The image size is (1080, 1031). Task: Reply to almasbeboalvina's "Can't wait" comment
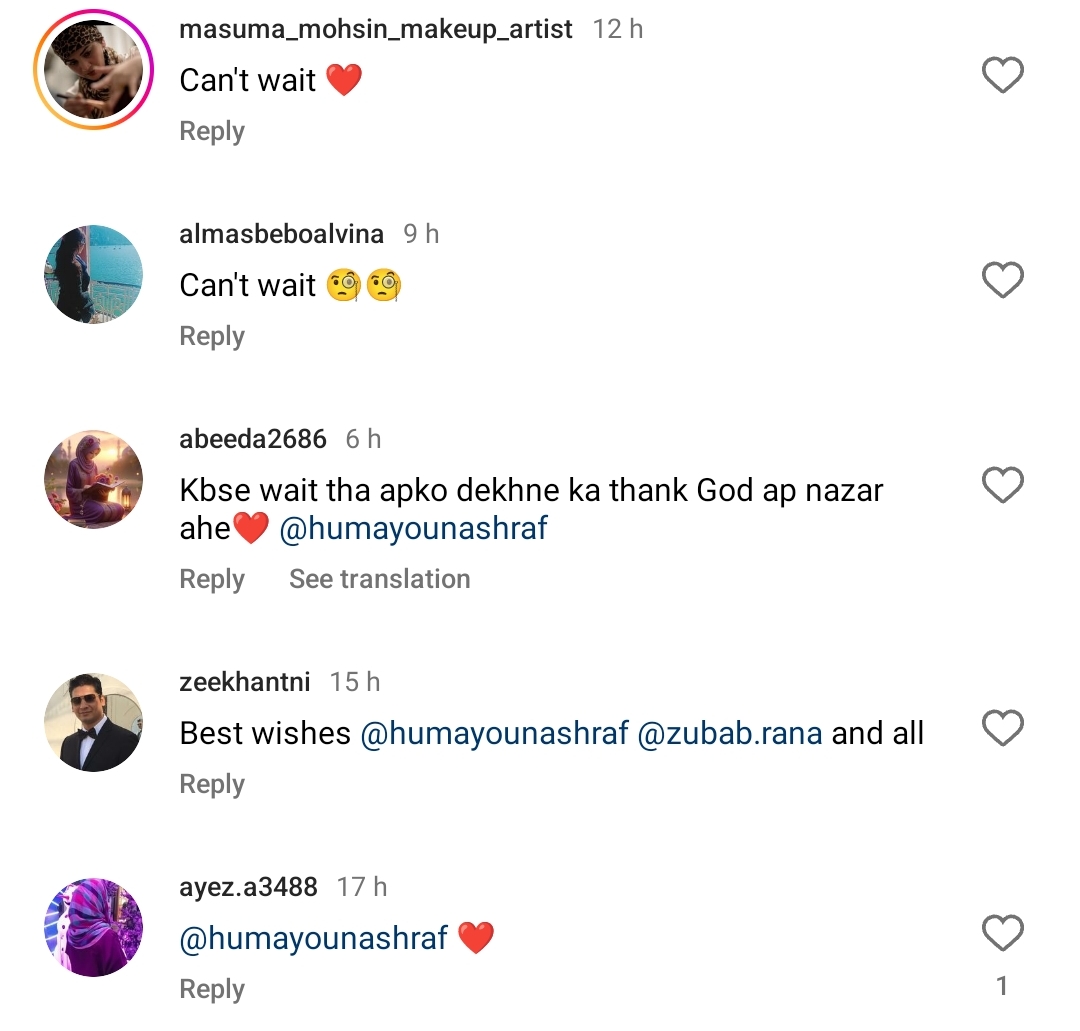pyautogui.click(x=212, y=337)
